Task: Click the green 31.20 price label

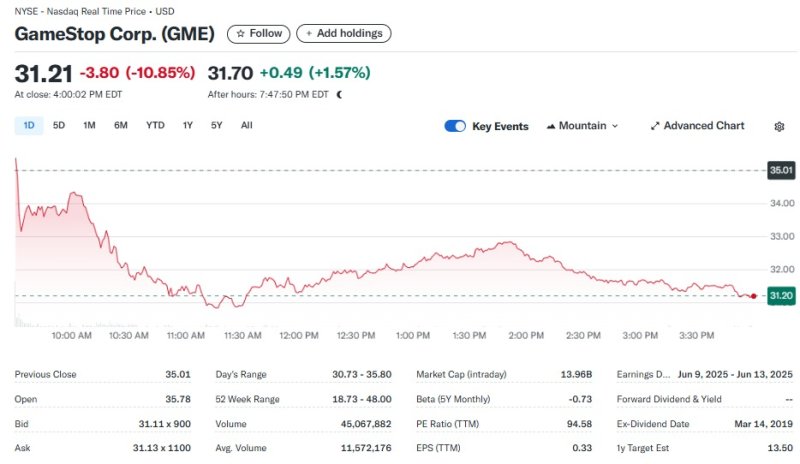Action: (782, 296)
